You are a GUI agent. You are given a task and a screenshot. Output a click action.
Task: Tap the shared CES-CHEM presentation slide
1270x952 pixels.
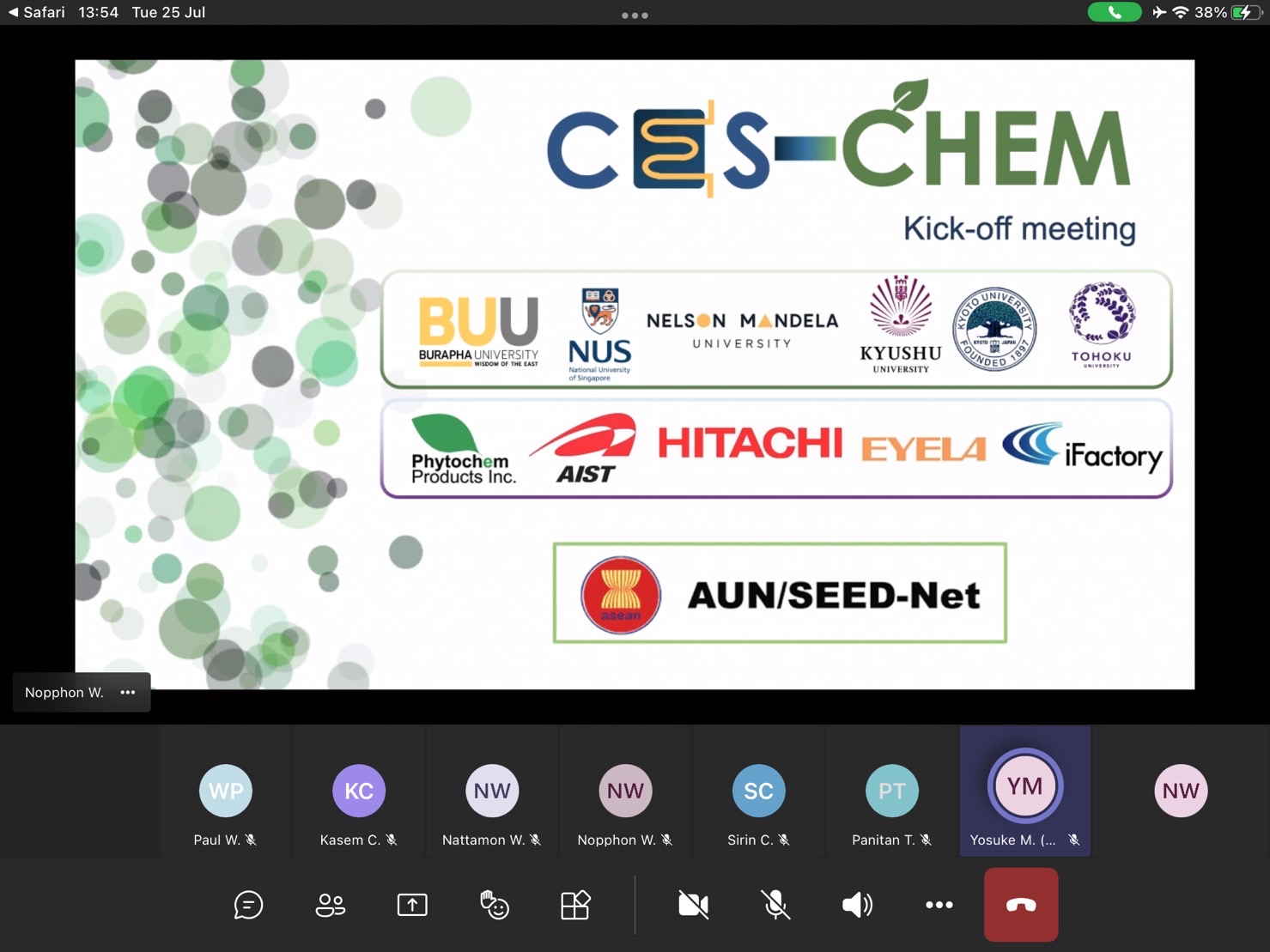click(x=635, y=374)
